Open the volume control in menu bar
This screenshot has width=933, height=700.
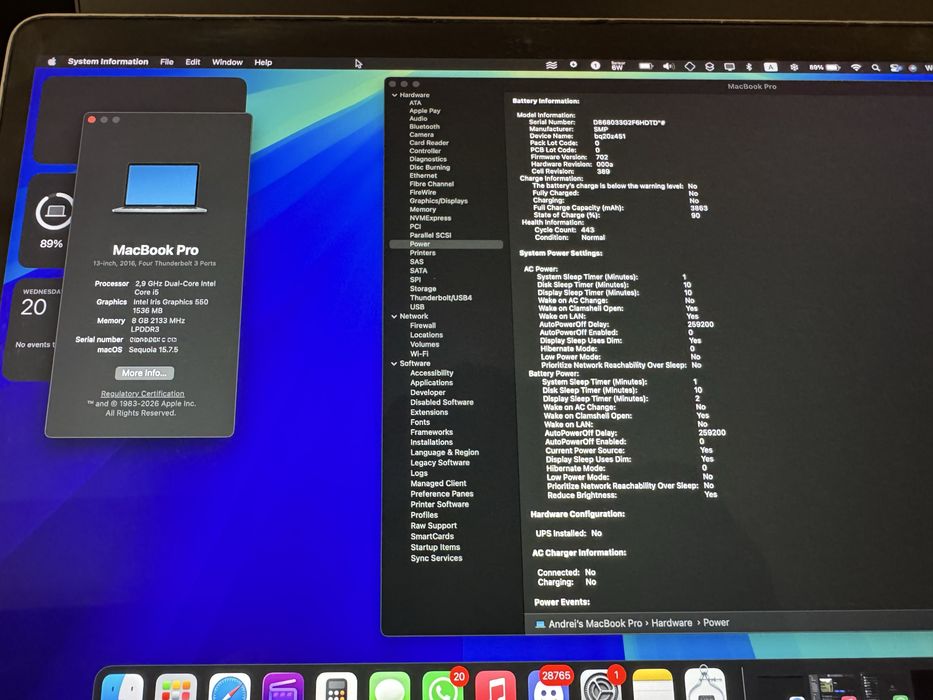click(669, 66)
